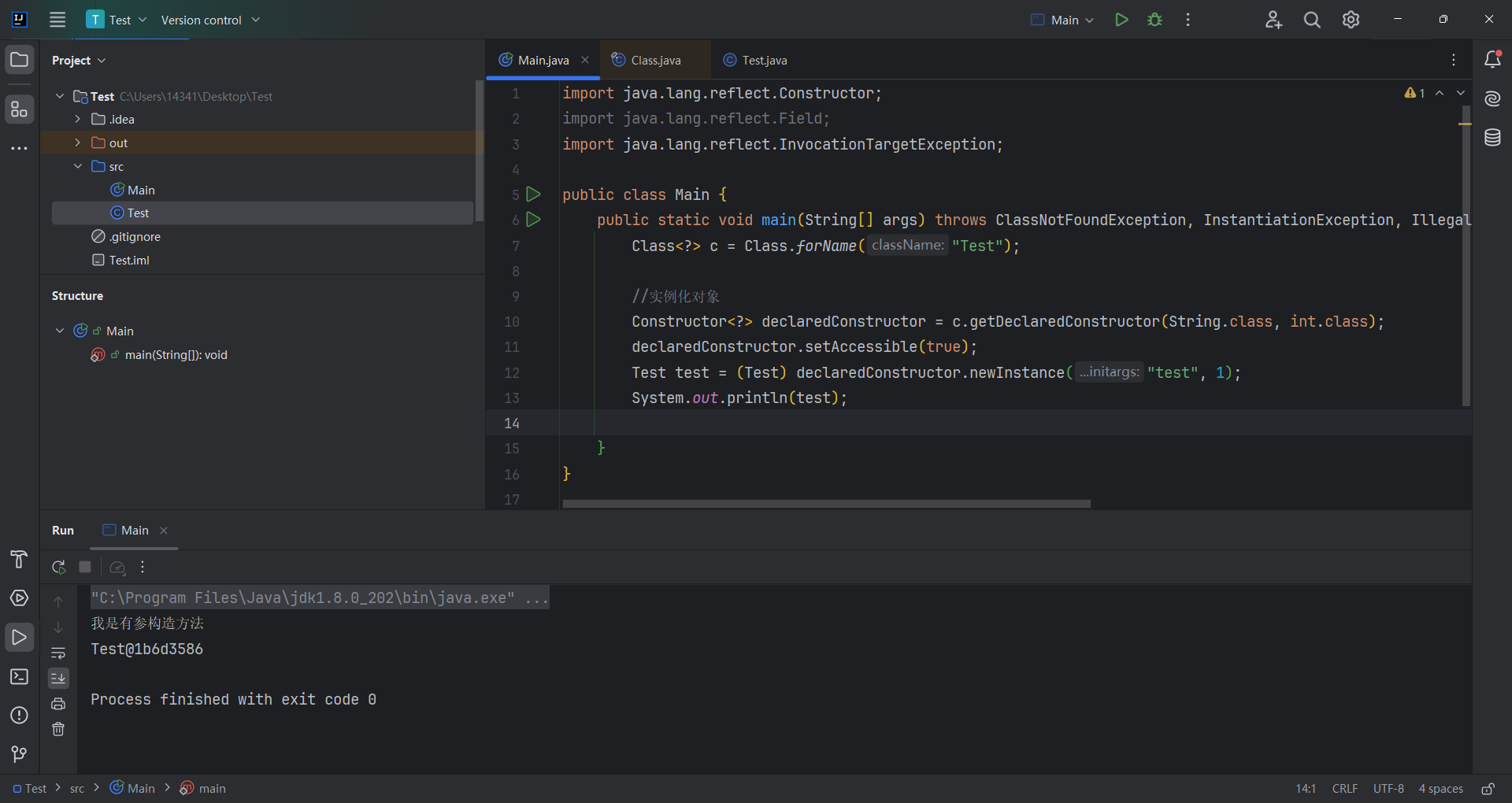Open the Terminal tool window
This screenshot has height=803, width=1512.
(20, 676)
